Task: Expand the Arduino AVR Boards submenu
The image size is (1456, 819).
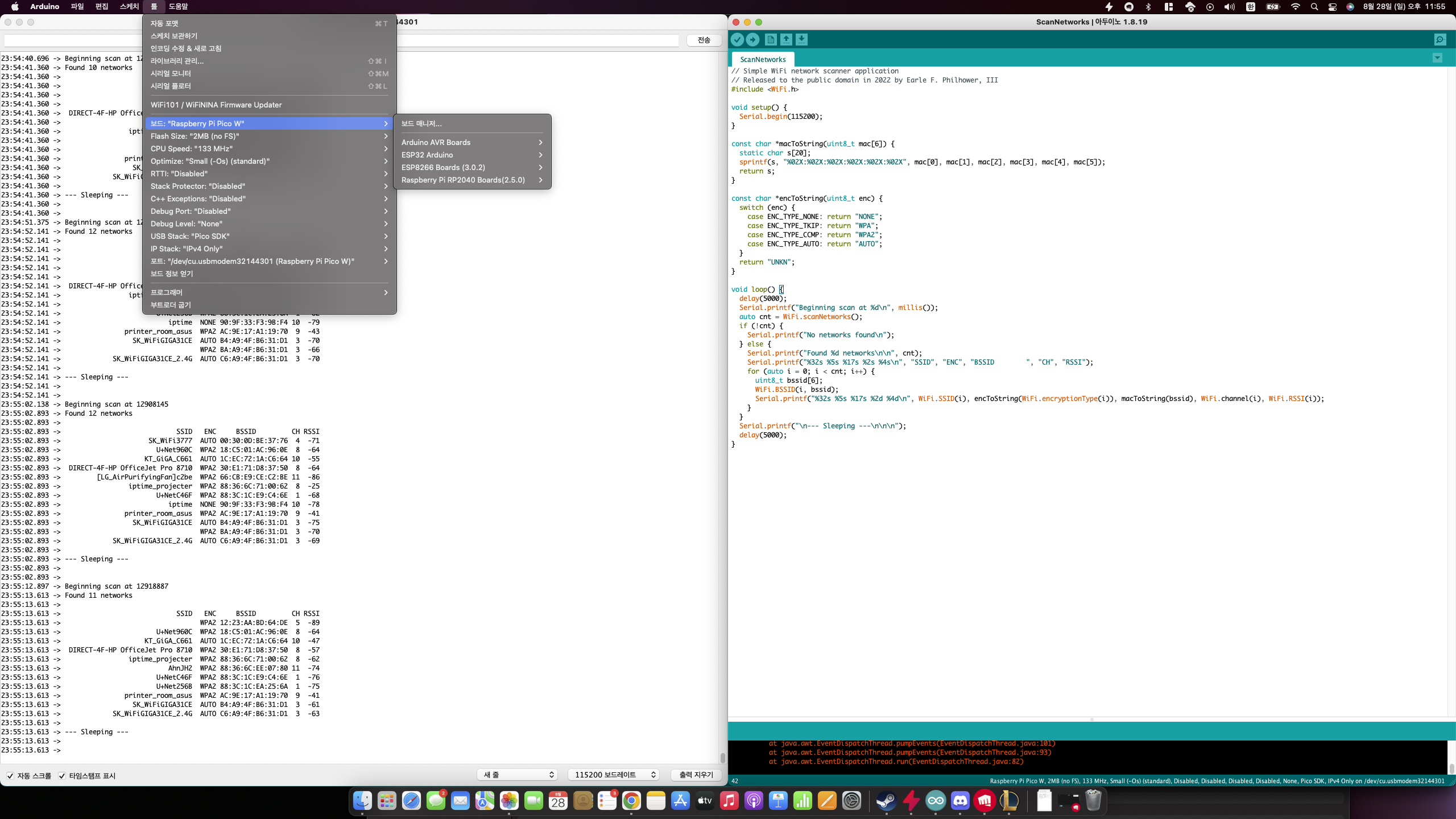Action: click(472, 142)
